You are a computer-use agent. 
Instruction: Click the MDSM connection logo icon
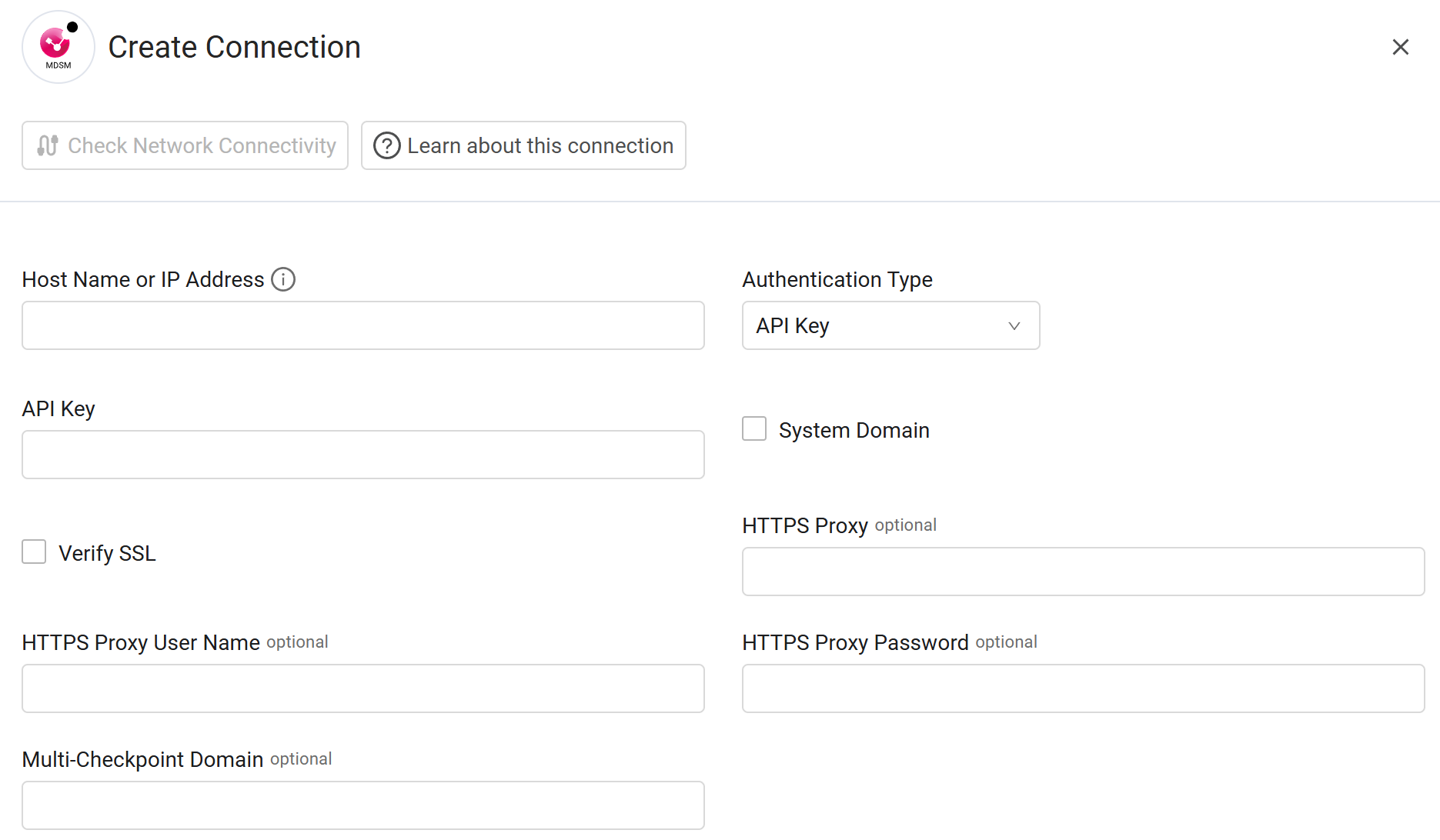(x=58, y=46)
